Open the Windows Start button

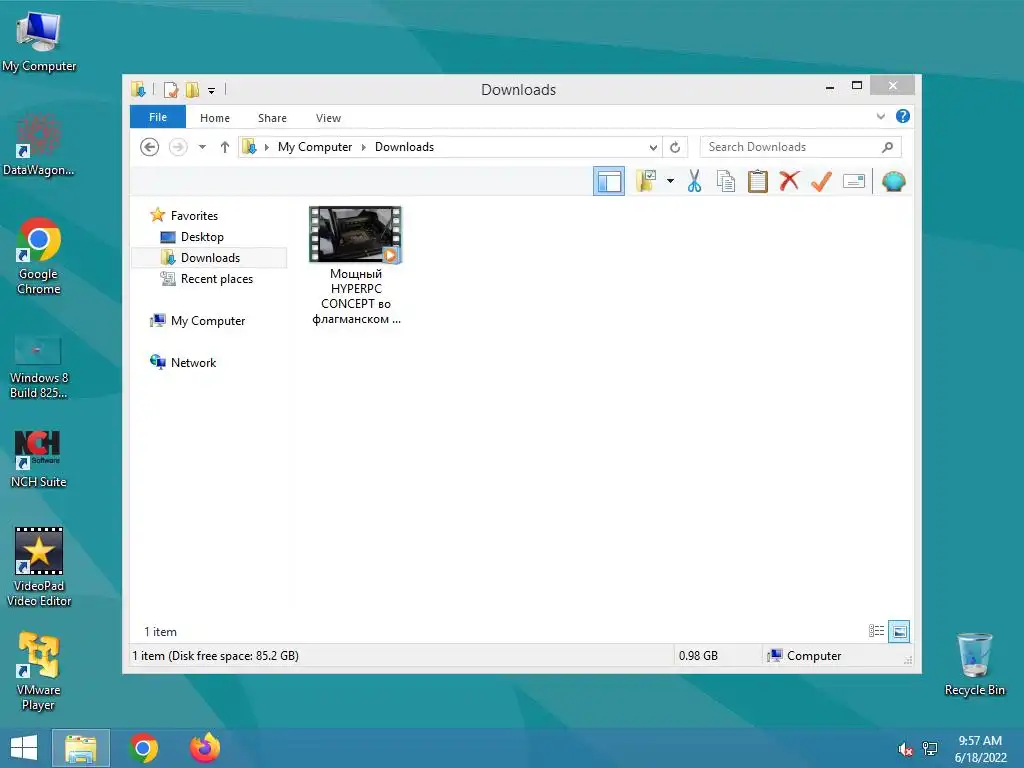pos(24,748)
